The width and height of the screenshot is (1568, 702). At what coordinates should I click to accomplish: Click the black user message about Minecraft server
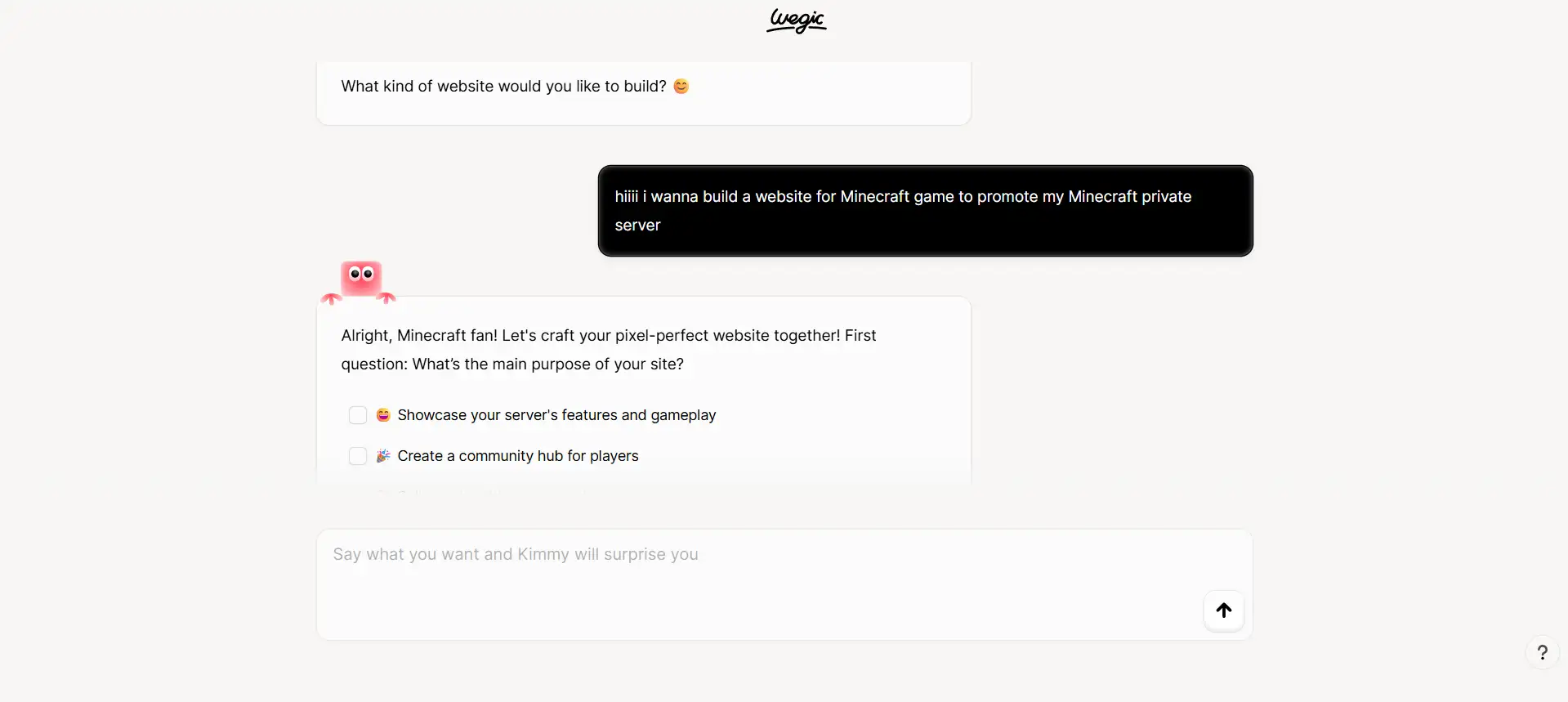[925, 211]
